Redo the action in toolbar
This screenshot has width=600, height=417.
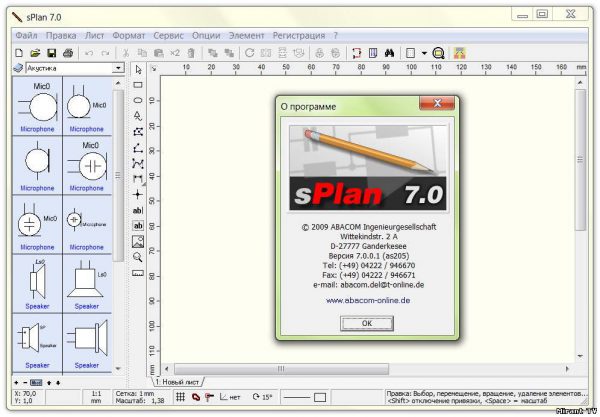point(105,53)
